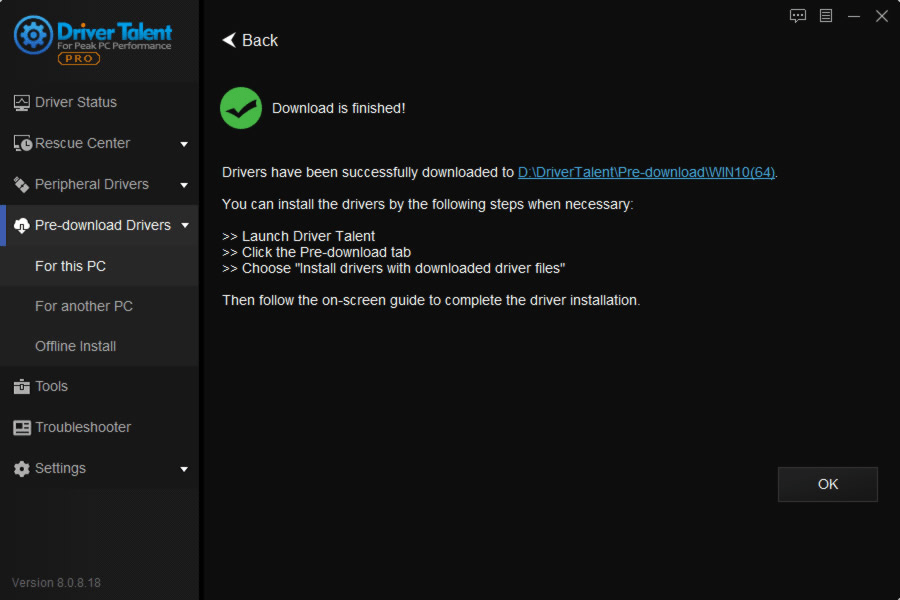Viewport: 900px width, 600px height.
Task: Click the Peripheral Drivers plug icon
Action: 22,184
